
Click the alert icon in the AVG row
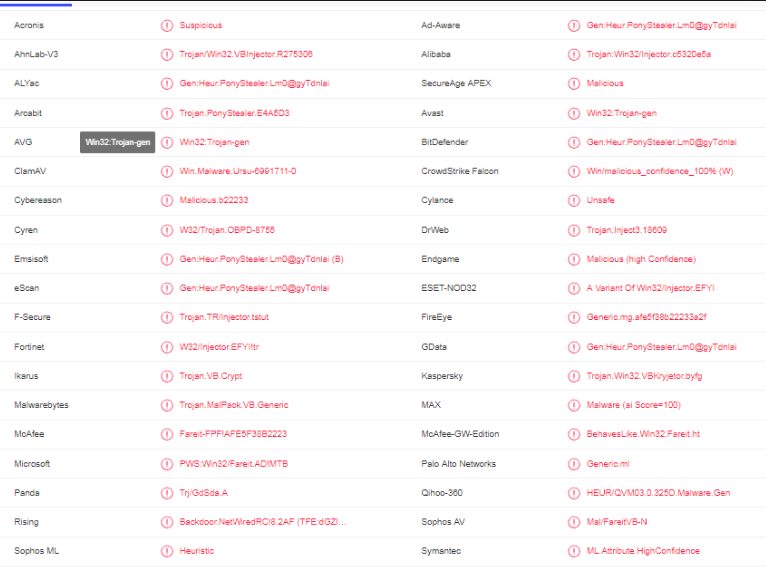[x=167, y=142]
